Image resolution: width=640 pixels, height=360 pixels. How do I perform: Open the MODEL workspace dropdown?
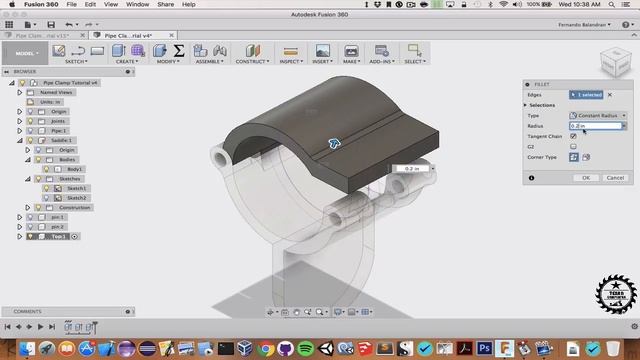pyautogui.click(x=25, y=53)
